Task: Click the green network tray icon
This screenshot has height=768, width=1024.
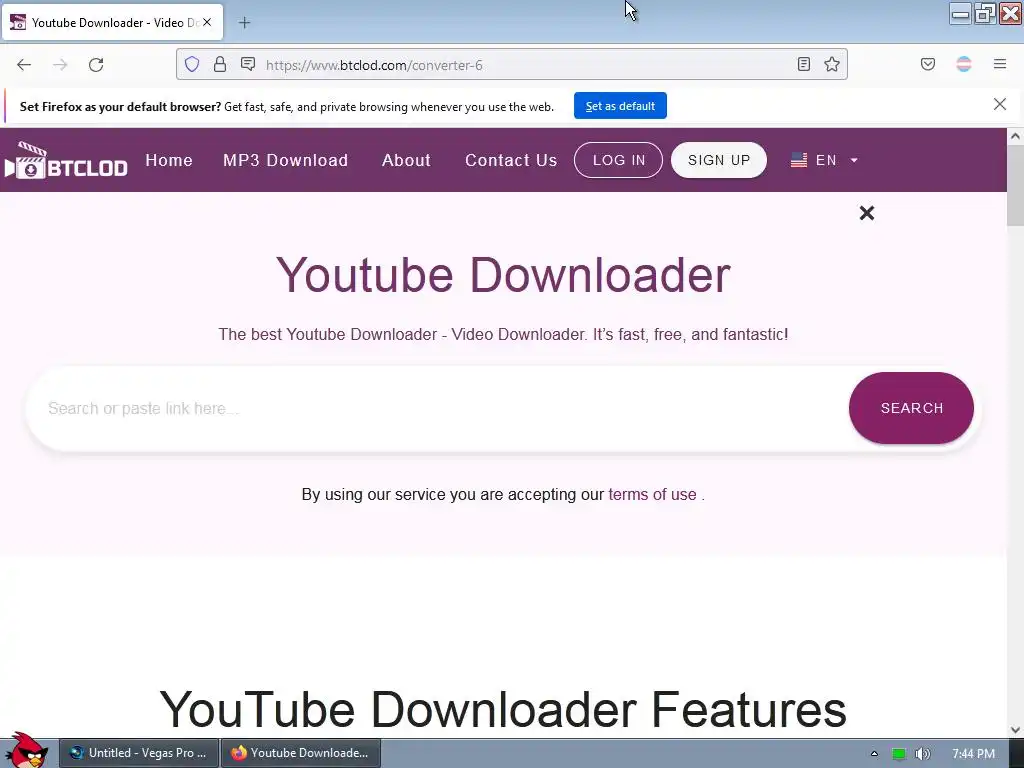Action: (x=899, y=754)
